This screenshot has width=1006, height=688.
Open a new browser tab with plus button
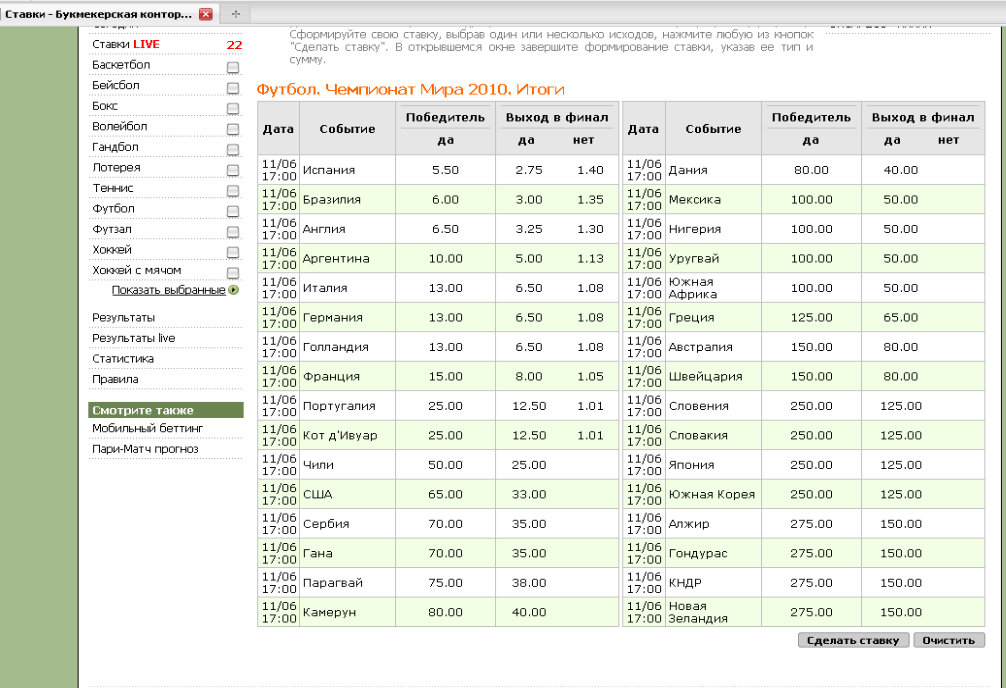[x=235, y=14]
